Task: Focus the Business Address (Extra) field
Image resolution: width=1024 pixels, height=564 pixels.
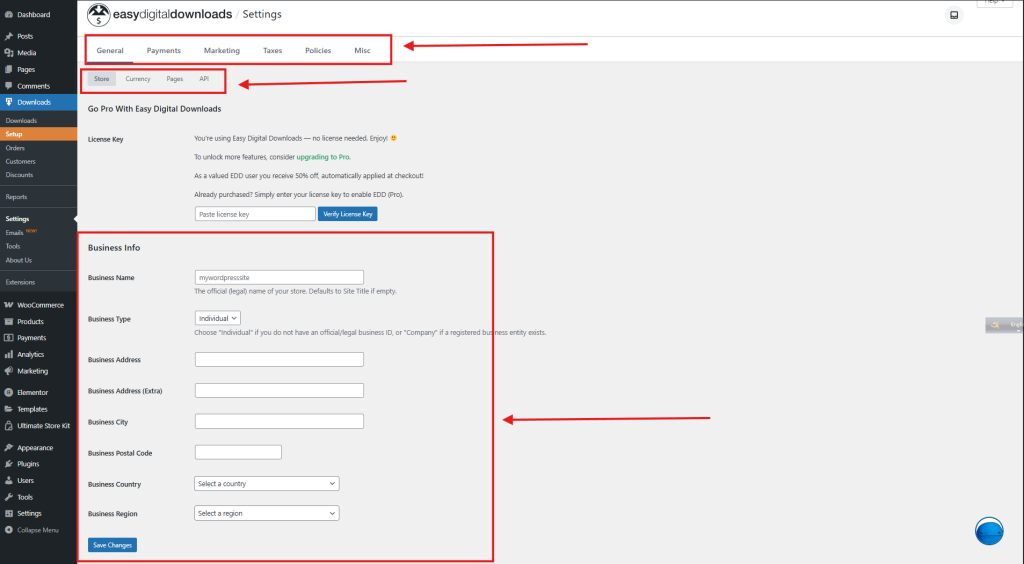Action: pos(279,390)
